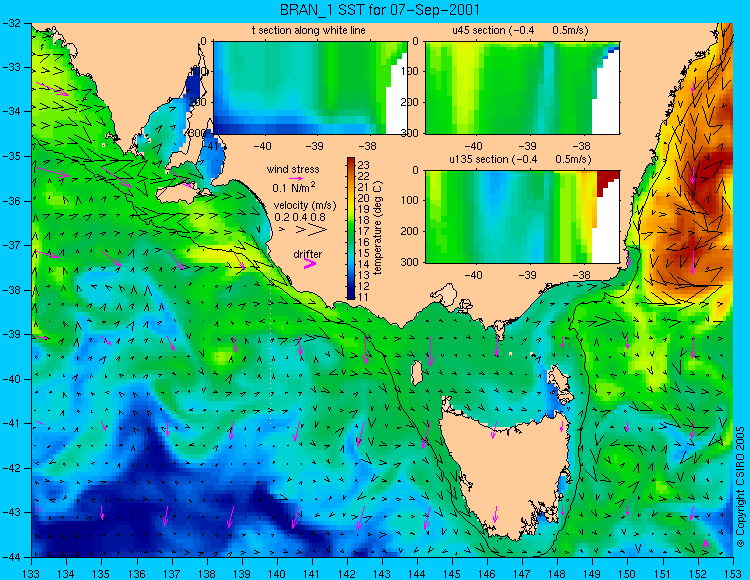Click the '0.1 N/m²' legend value
The image size is (750, 580).
click(294, 187)
